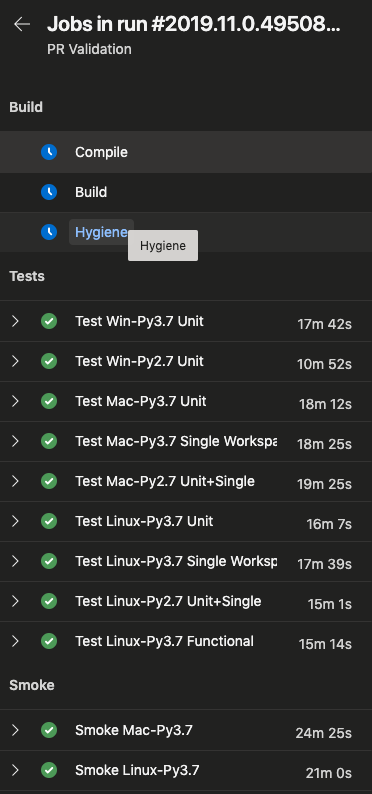Image resolution: width=372 pixels, height=794 pixels.
Task: Expand the Smoke Mac-Py3.7 job
Action: (x=15, y=730)
